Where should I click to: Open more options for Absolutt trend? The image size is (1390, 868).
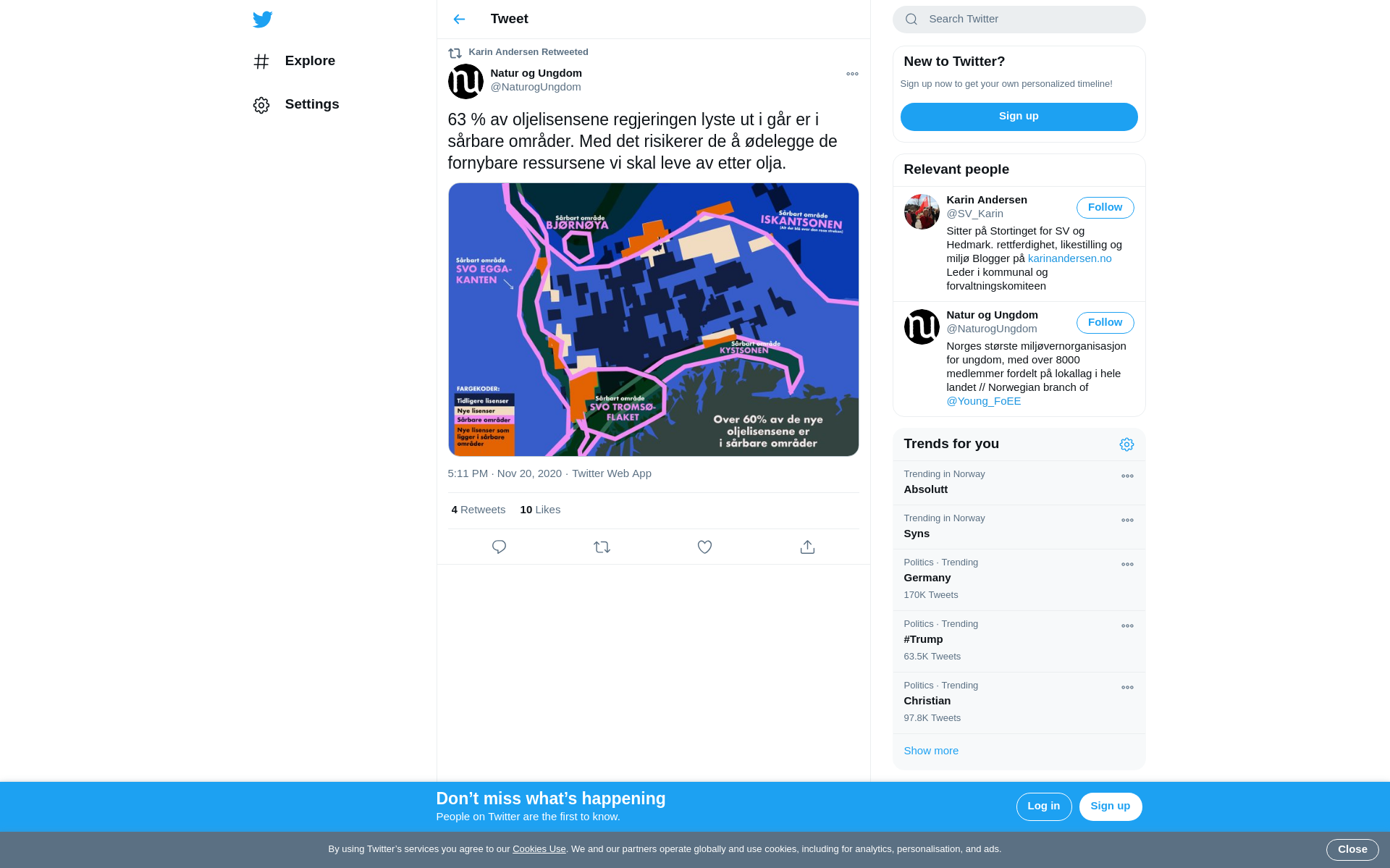point(1127,476)
